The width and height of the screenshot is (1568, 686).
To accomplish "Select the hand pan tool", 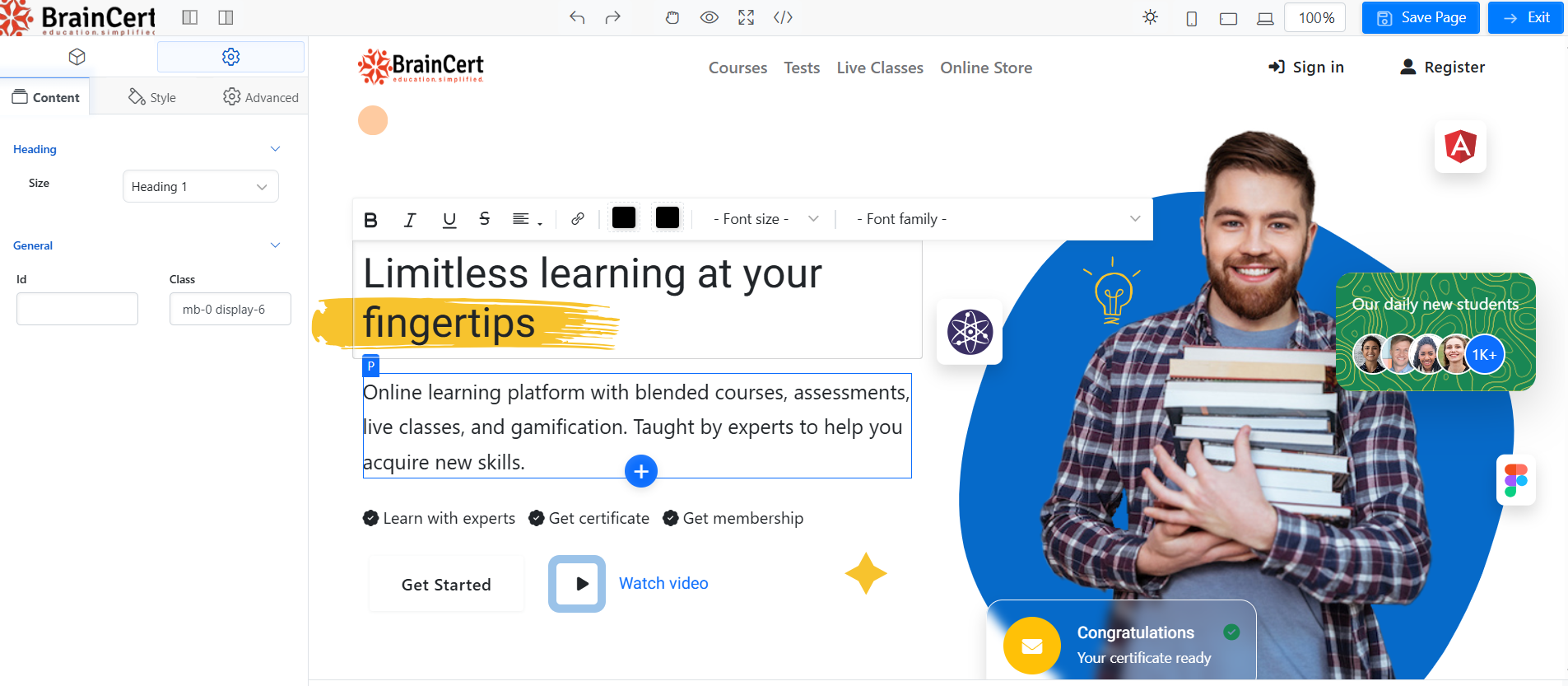I will tap(672, 17).
